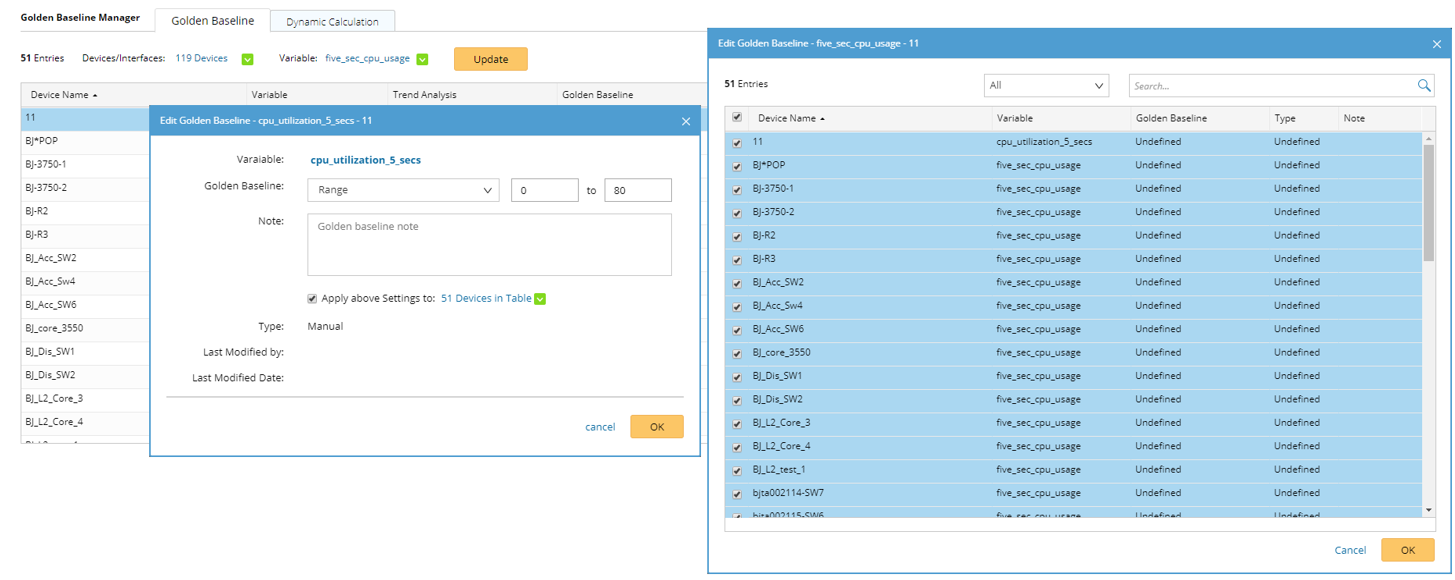Viewport: 1455px width, 580px height.
Task: Click cancel link in edit baseline dialog
Action: [x=600, y=427]
